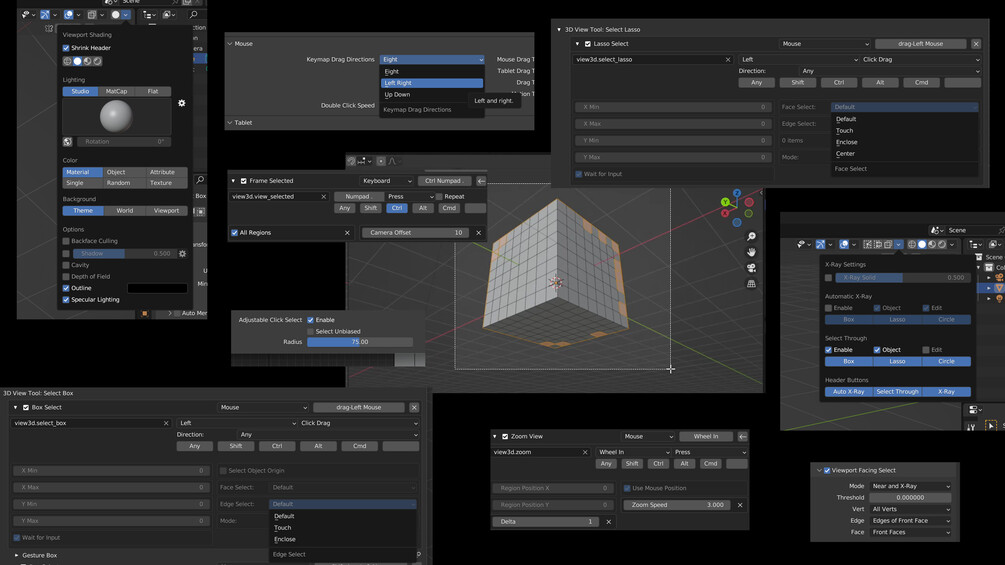Open Mode dropdown Near and X-Ray
1005x565 pixels.
[x=910, y=486]
